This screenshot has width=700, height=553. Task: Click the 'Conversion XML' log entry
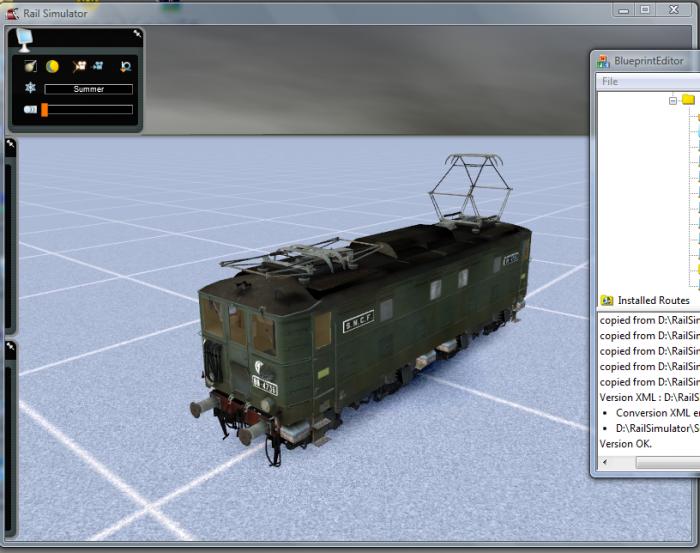click(658, 413)
